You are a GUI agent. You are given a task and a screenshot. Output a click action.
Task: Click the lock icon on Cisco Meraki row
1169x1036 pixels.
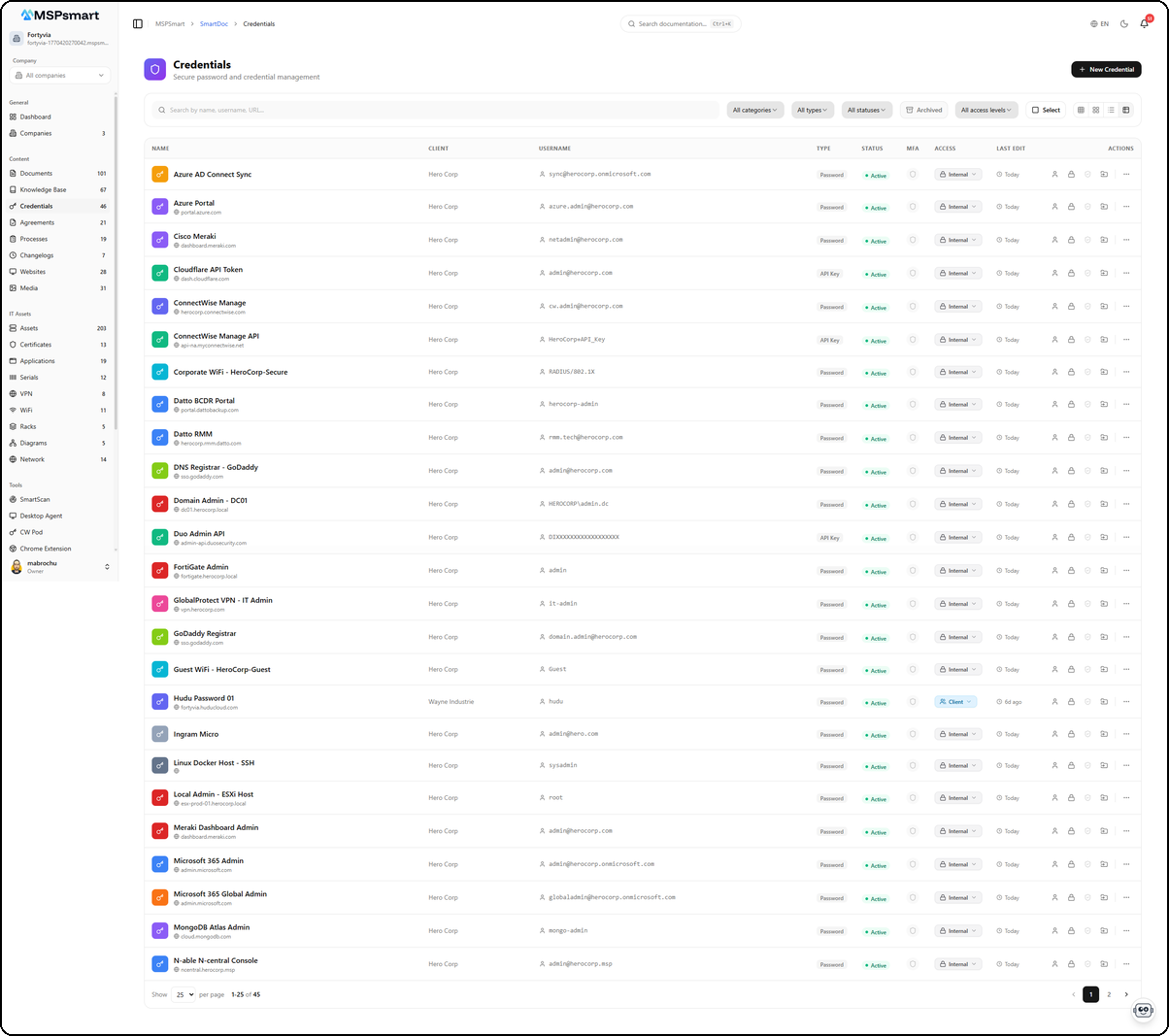tap(1071, 240)
